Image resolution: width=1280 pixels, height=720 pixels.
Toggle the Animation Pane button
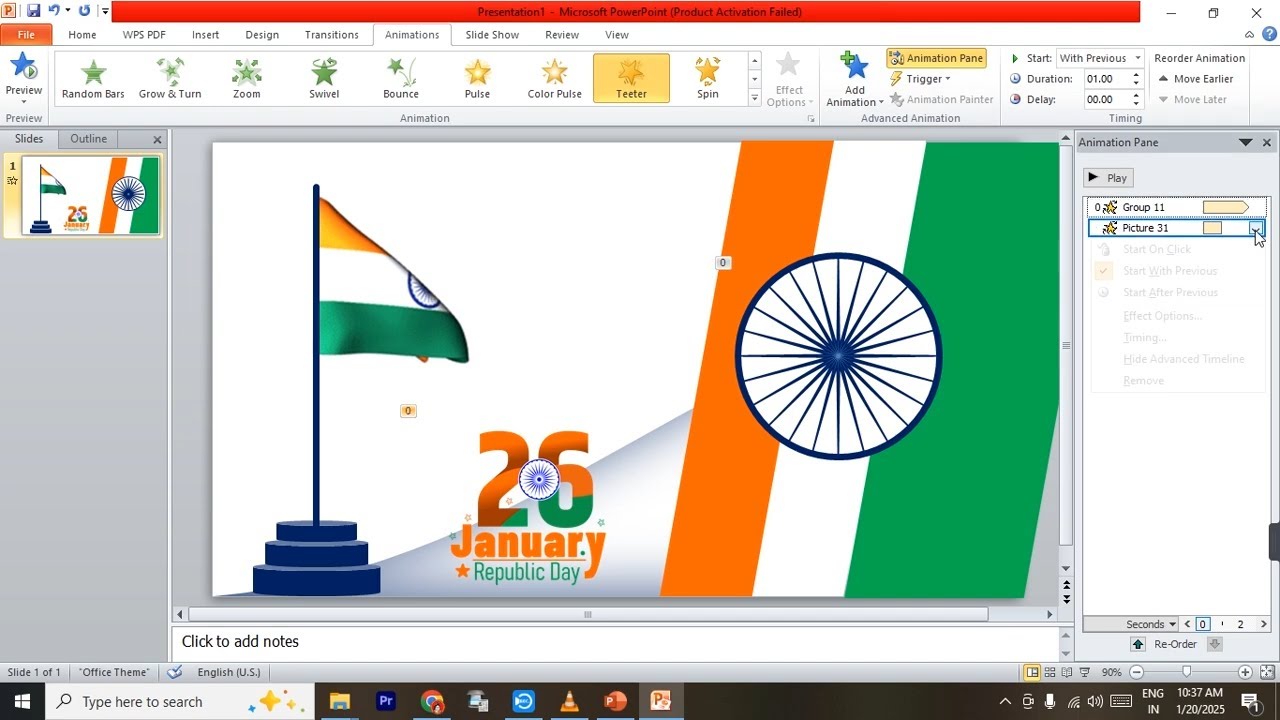point(936,58)
